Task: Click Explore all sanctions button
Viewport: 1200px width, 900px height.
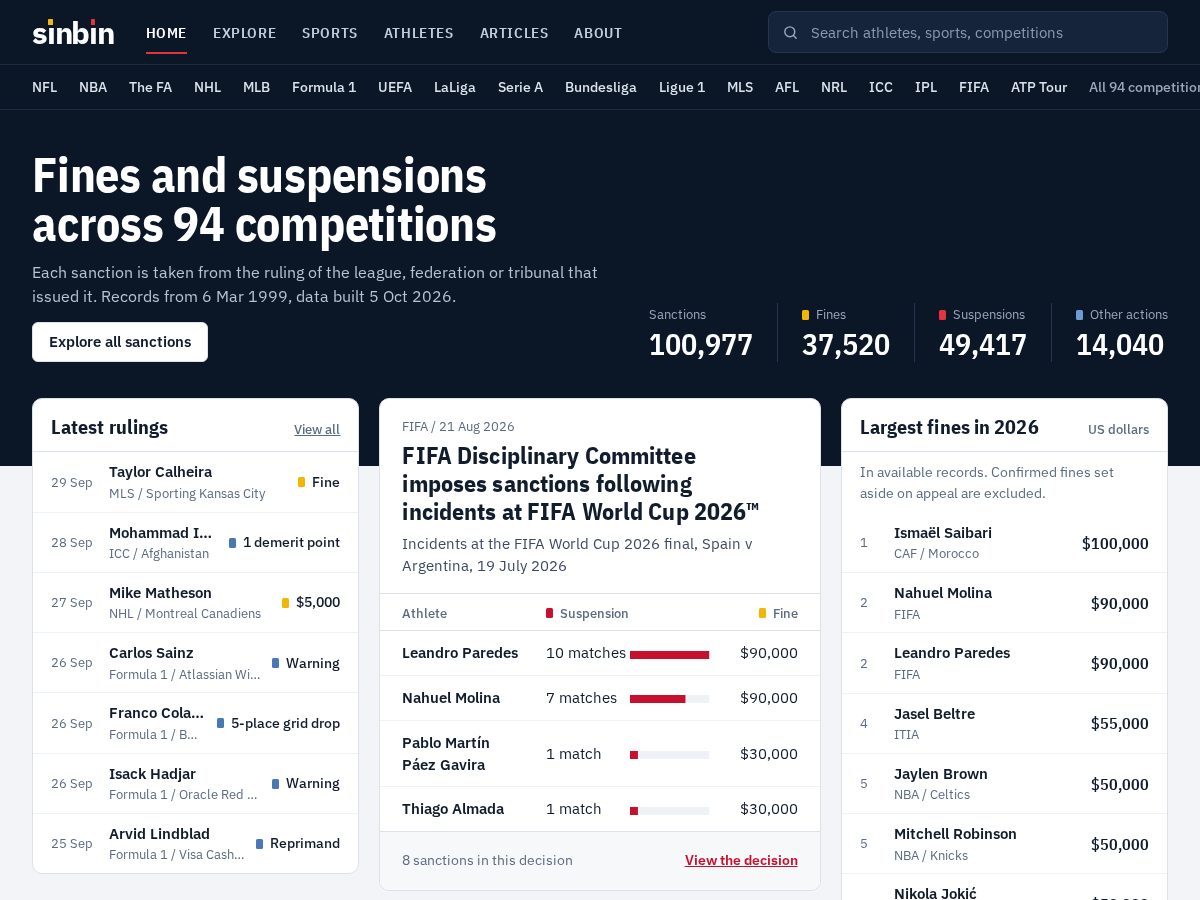Action: [x=120, y=342]
